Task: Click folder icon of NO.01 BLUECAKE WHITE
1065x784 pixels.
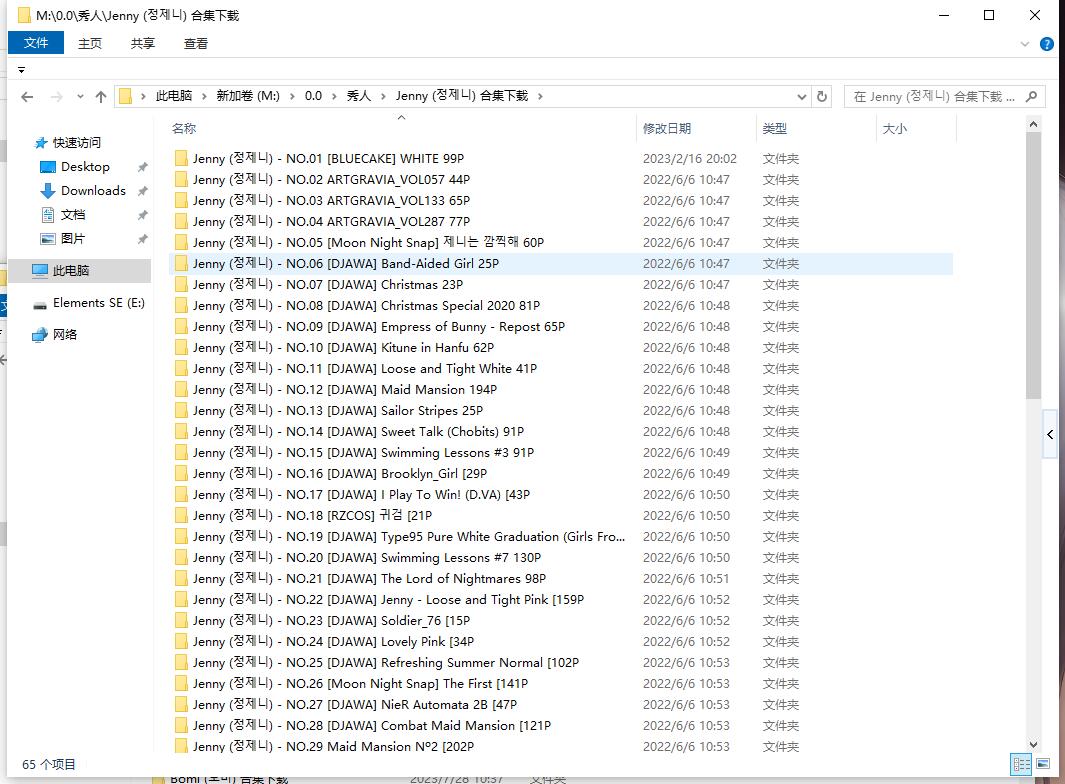Action: coord(181,158)
